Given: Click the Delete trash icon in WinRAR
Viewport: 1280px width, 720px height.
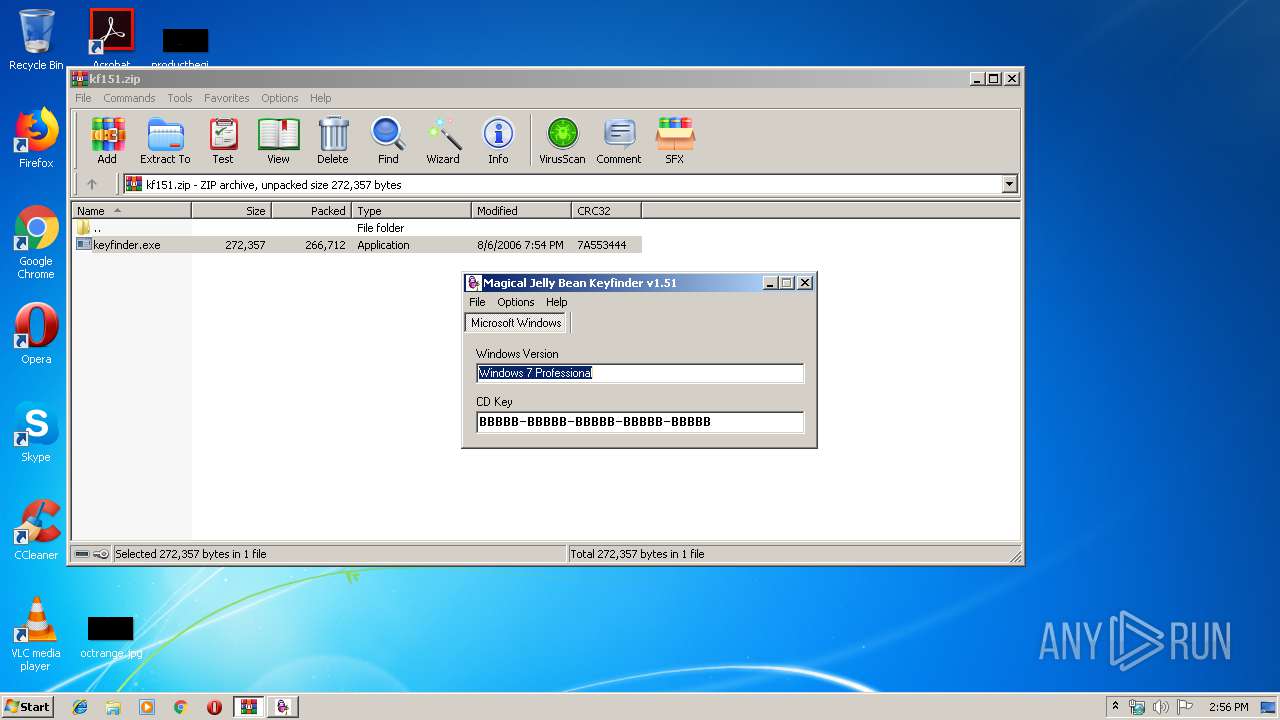Looking at the screenshot, I should coord(333,140).
